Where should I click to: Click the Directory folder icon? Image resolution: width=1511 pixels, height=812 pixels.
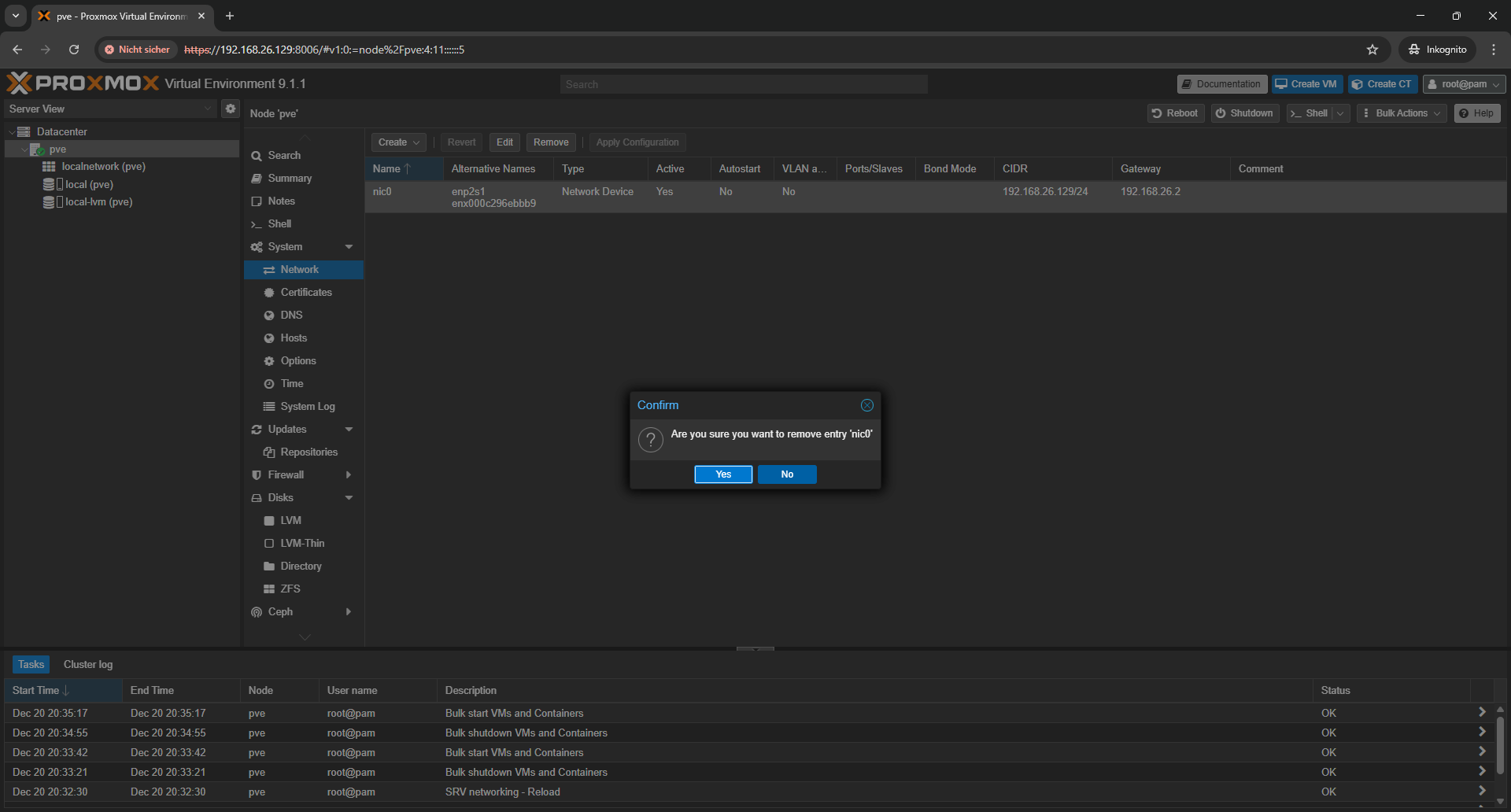coord(269,567)
